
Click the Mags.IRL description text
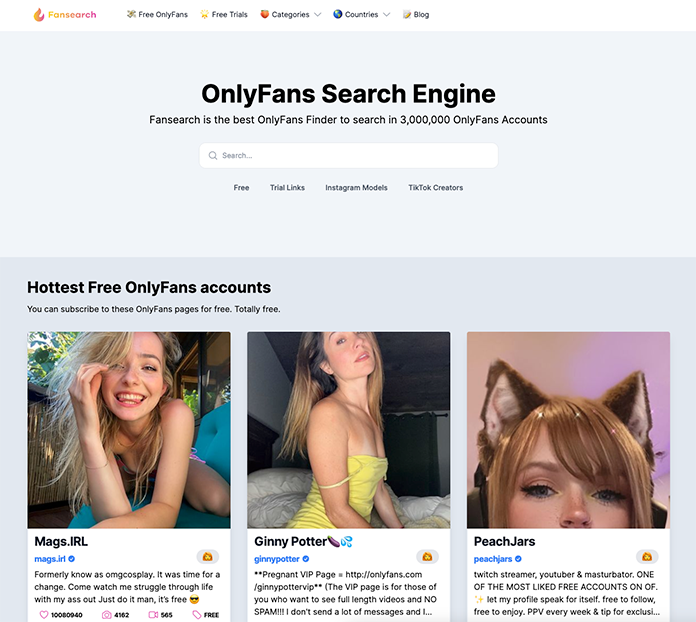[127, 587]
